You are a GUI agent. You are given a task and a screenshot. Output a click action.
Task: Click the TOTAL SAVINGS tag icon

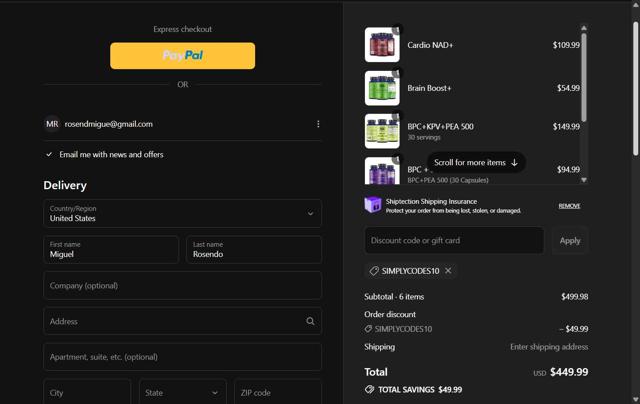[369, 389]
